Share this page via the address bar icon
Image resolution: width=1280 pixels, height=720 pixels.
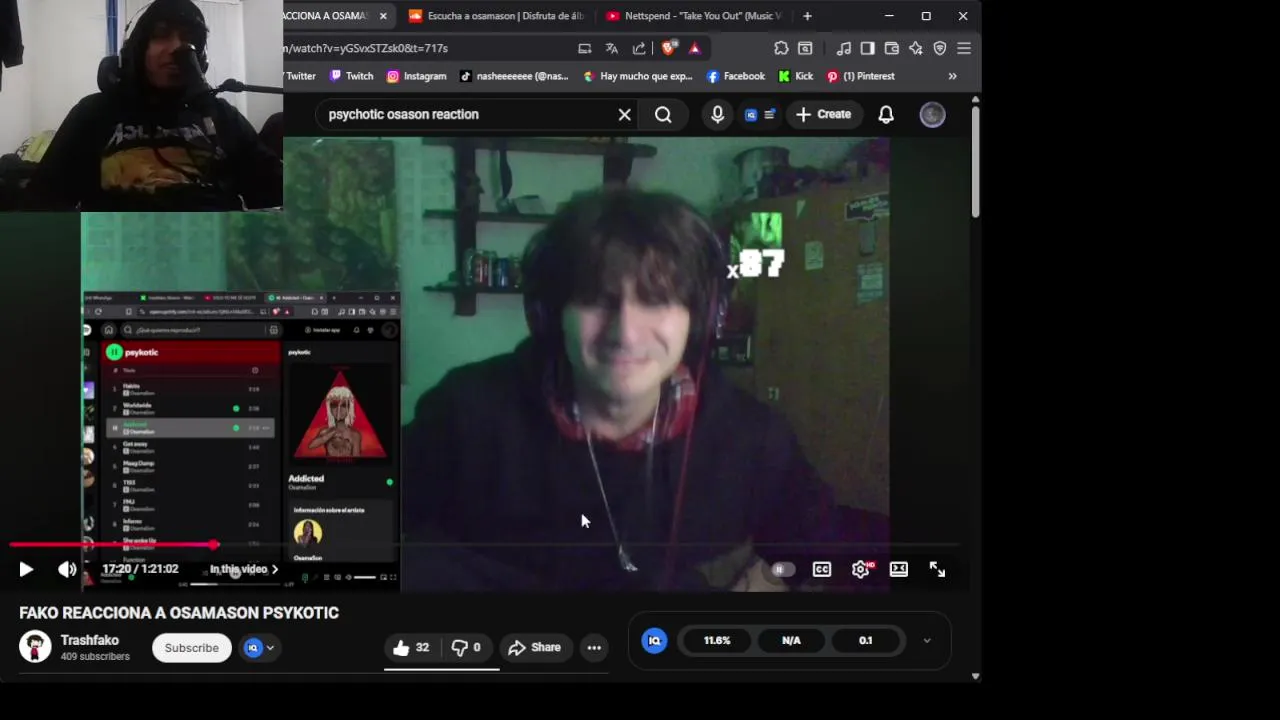639,48
